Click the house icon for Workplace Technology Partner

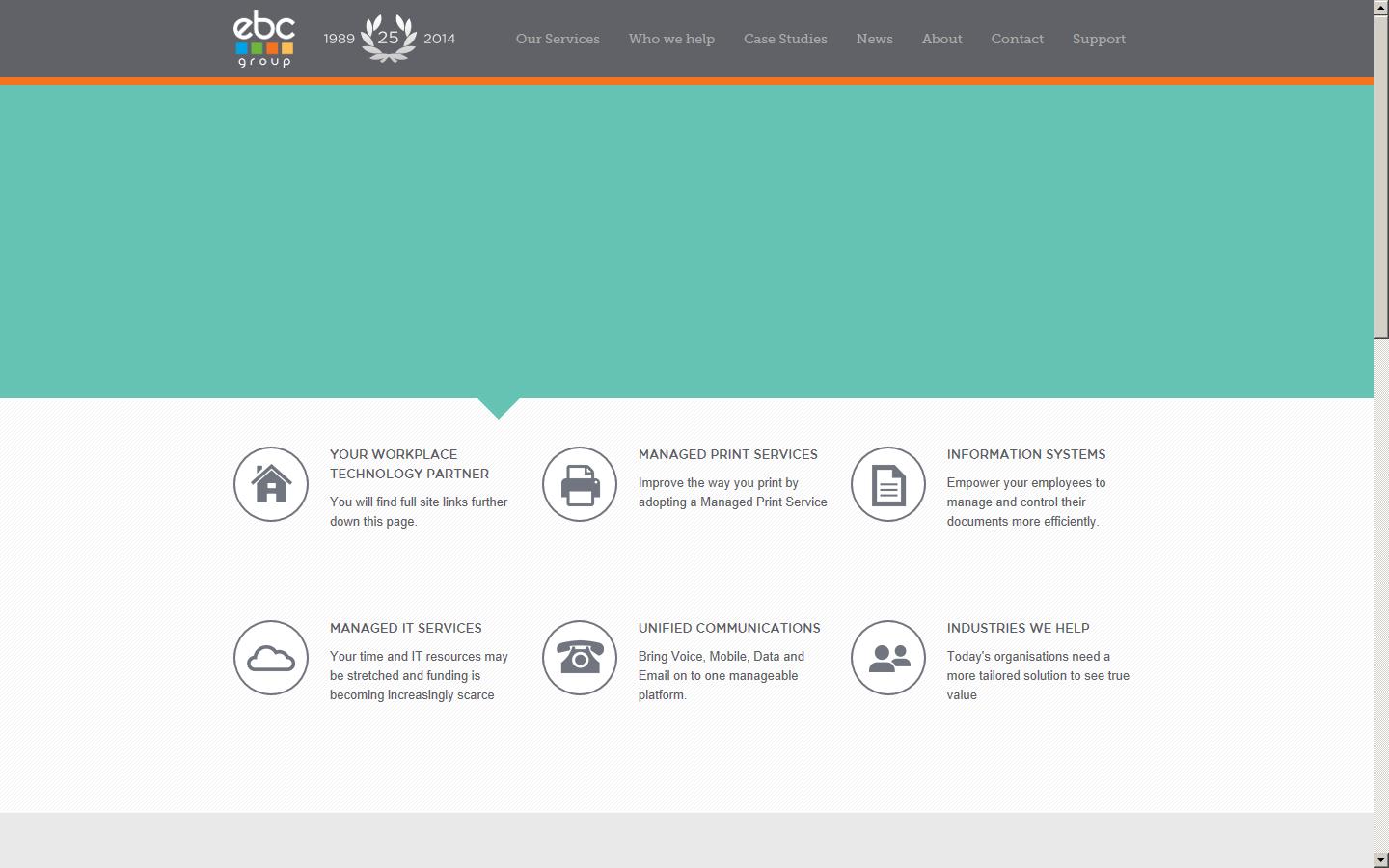pos(270,484)
